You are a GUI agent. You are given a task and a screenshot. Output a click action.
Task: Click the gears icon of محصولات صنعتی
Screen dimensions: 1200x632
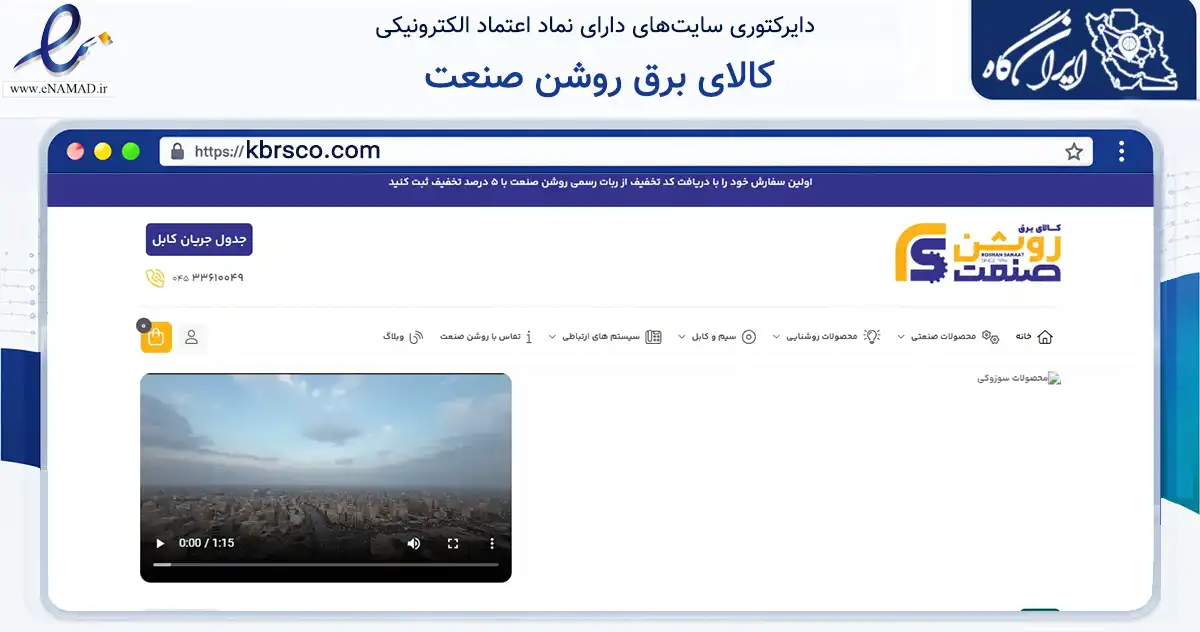point(991,337)
